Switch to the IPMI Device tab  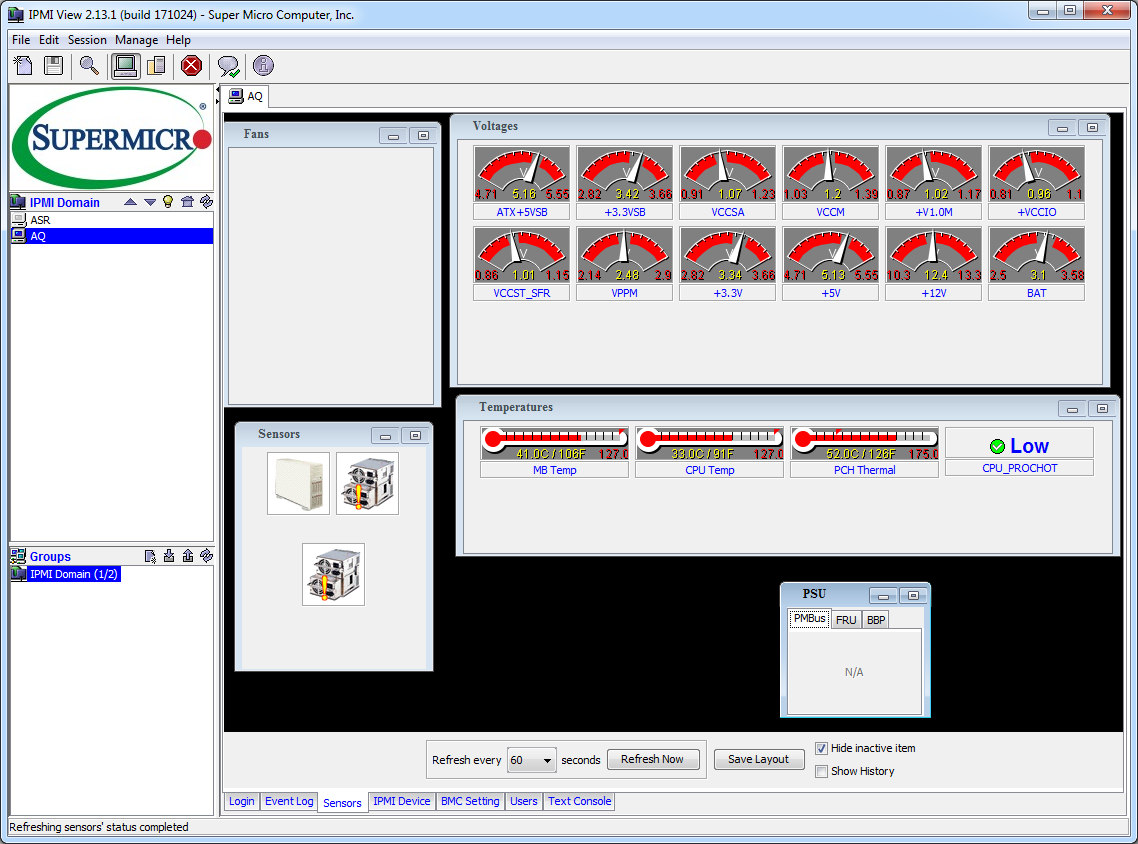401,801
